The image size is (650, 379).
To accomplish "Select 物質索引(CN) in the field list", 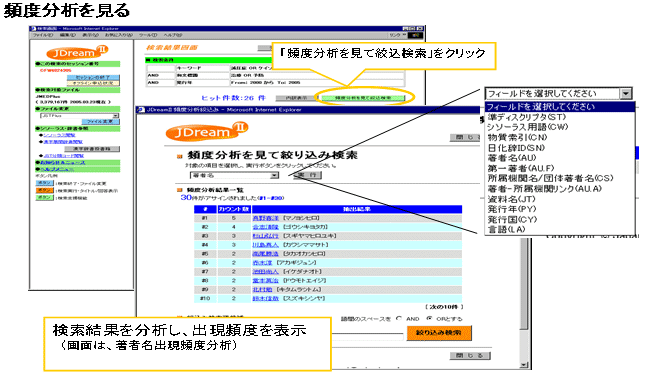I will 517,137.
